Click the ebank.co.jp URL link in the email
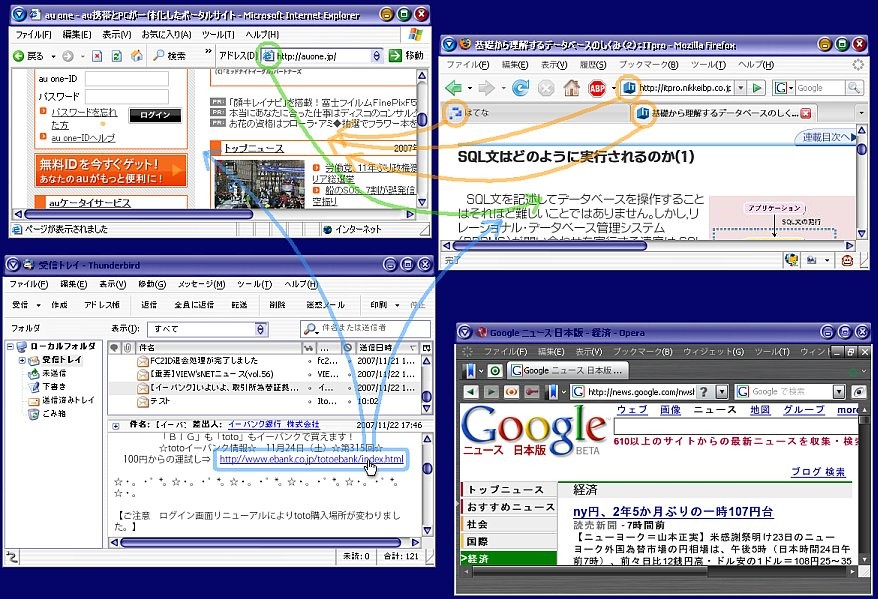This screenshot has height=599, width=878. [x=311, y=459]
